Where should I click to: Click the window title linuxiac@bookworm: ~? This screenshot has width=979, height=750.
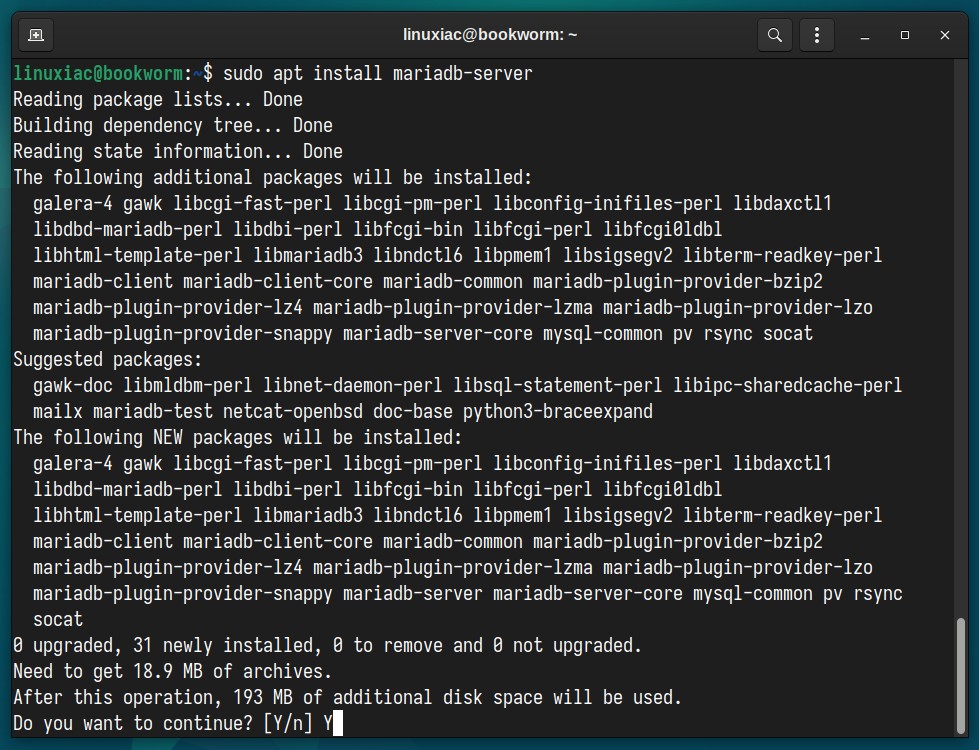click(x=490, y=34)
